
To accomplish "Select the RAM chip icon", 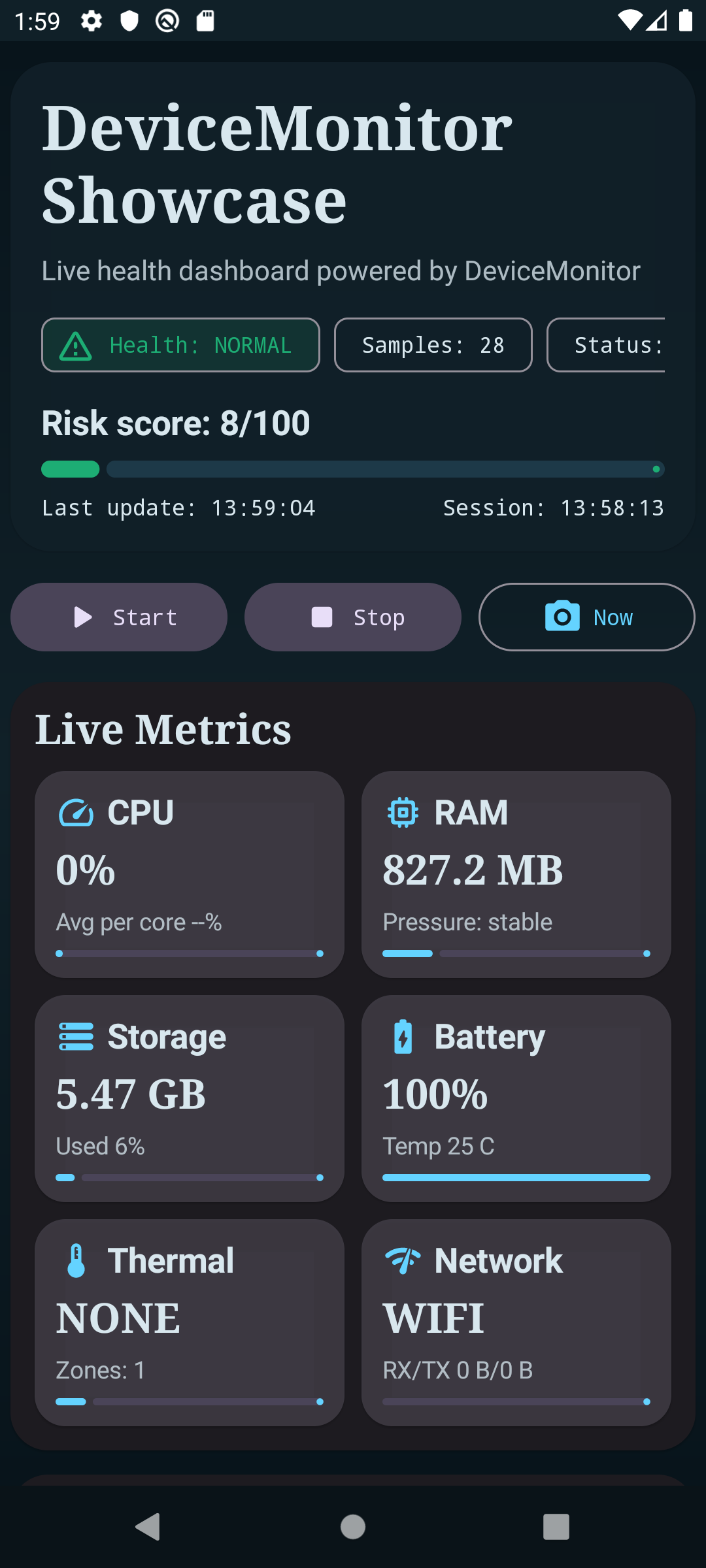I will [x=403, y=813].
